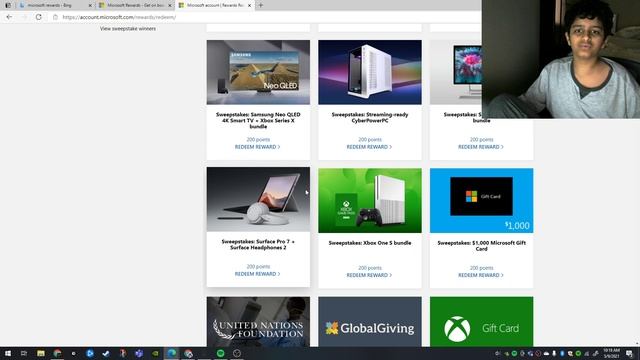Launch Google Chrome from the taskbar

57,353
